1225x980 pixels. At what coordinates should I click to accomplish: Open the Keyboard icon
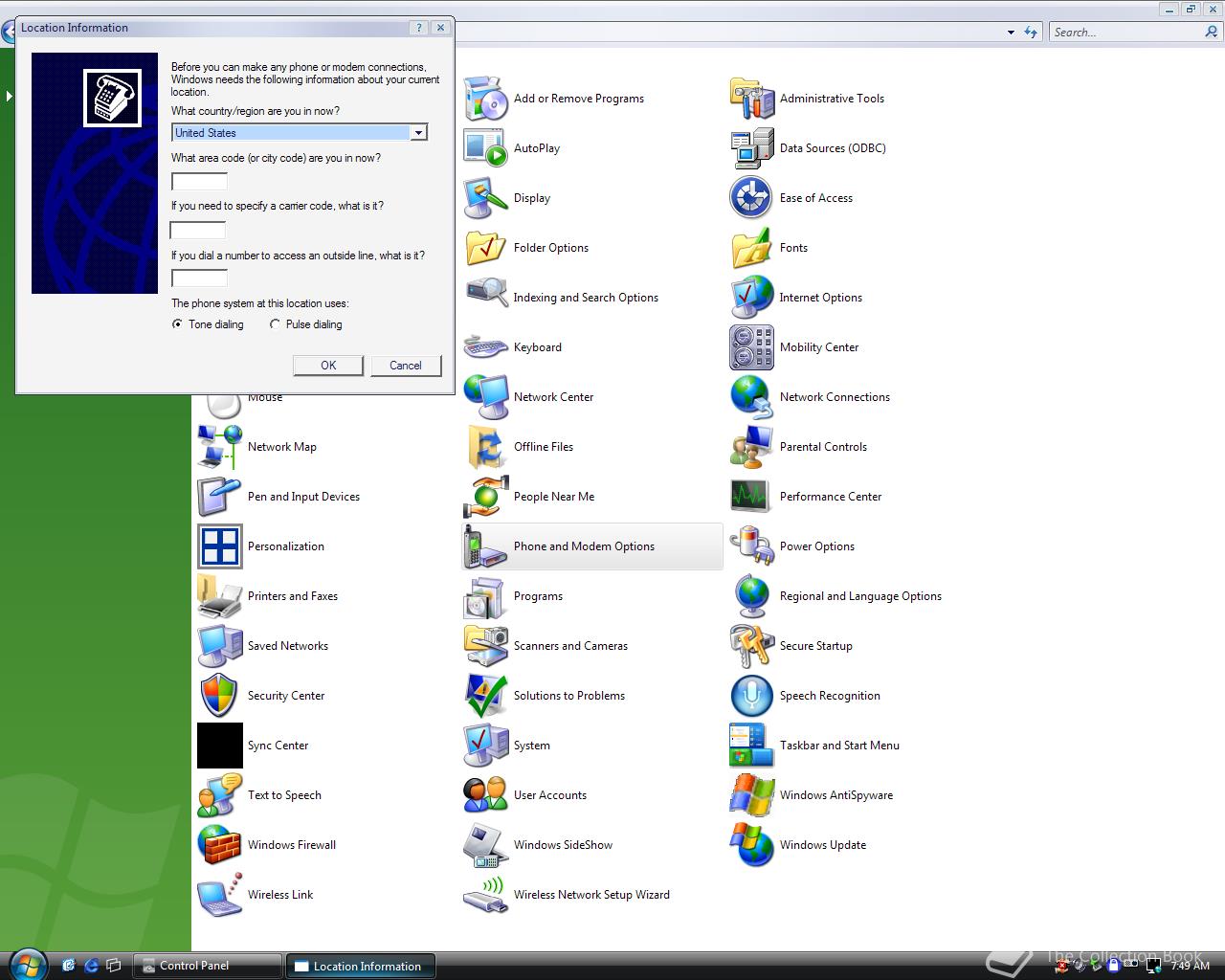pyautogui.click(x=486, y=347)
